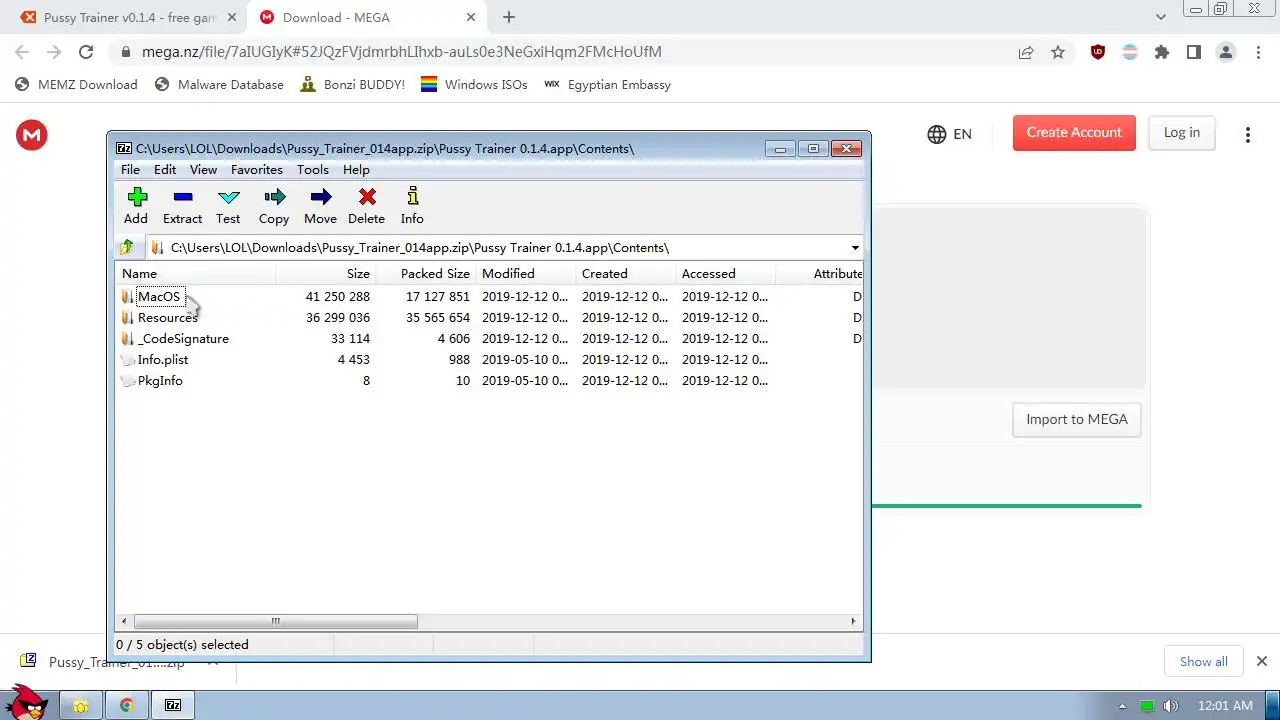Click the horizontal scrollbar thumb in 7-Zip
This screenshot has width=1280, height=720.
[275, 621]
